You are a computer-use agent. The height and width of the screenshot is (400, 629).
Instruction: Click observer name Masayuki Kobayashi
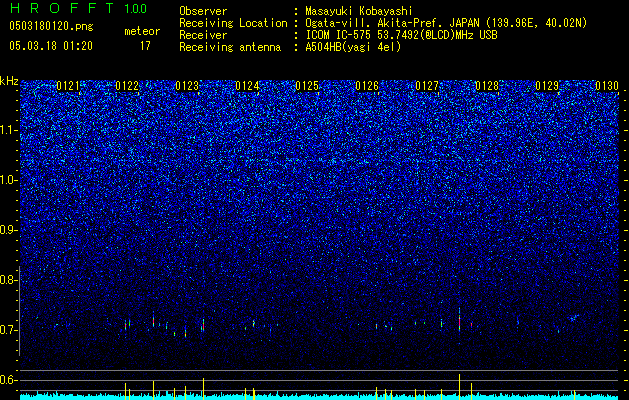pyautogui.click(x=359, y=12)
